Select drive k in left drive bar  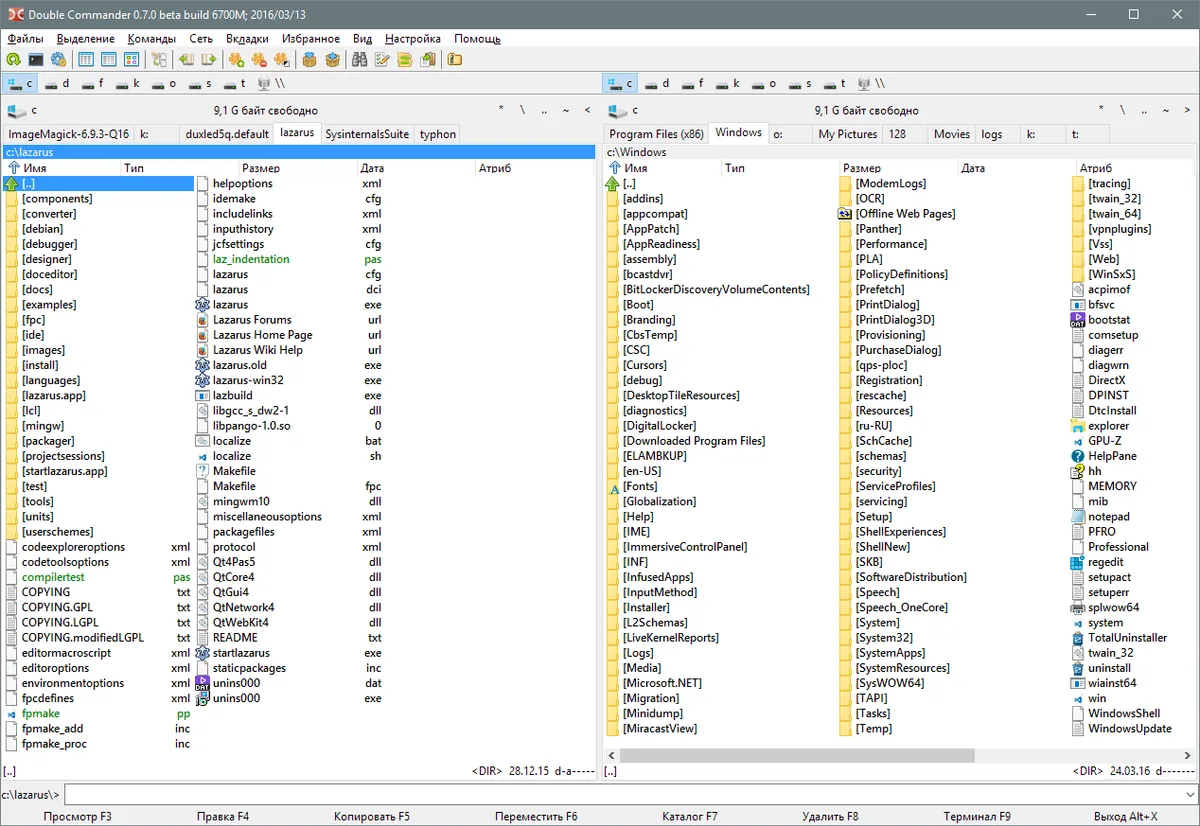(x=126, y=84)
